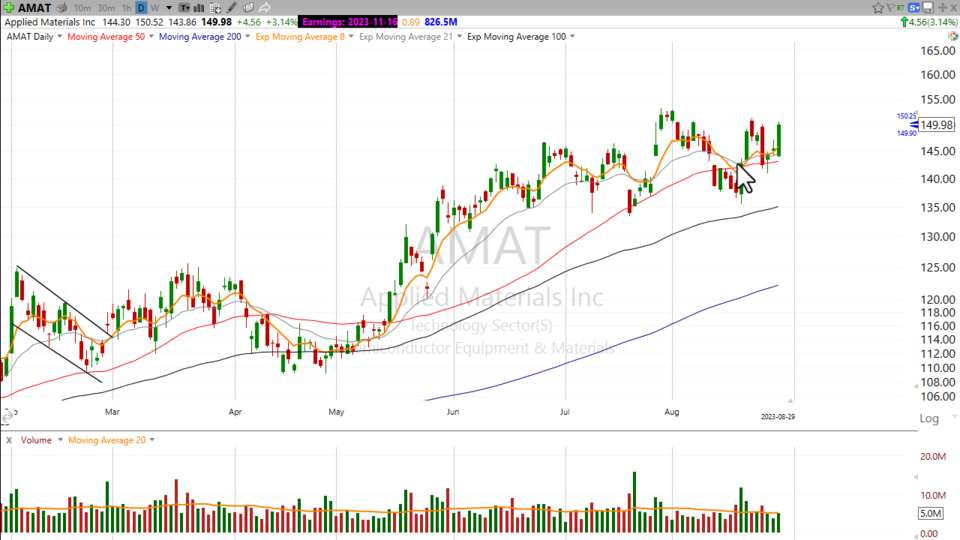Click the 2023-08-29 date label
The width and height of the screenshot is (960, 540).
[x=778, y=416]
